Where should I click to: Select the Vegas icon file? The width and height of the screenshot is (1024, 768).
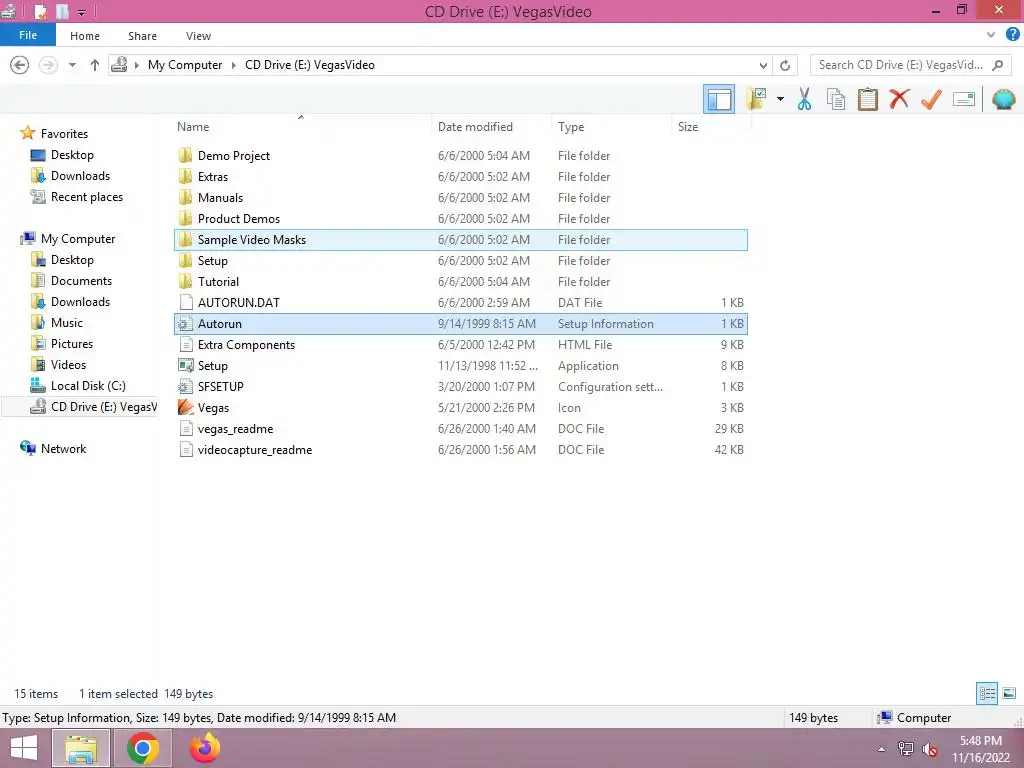pos(461,408)
